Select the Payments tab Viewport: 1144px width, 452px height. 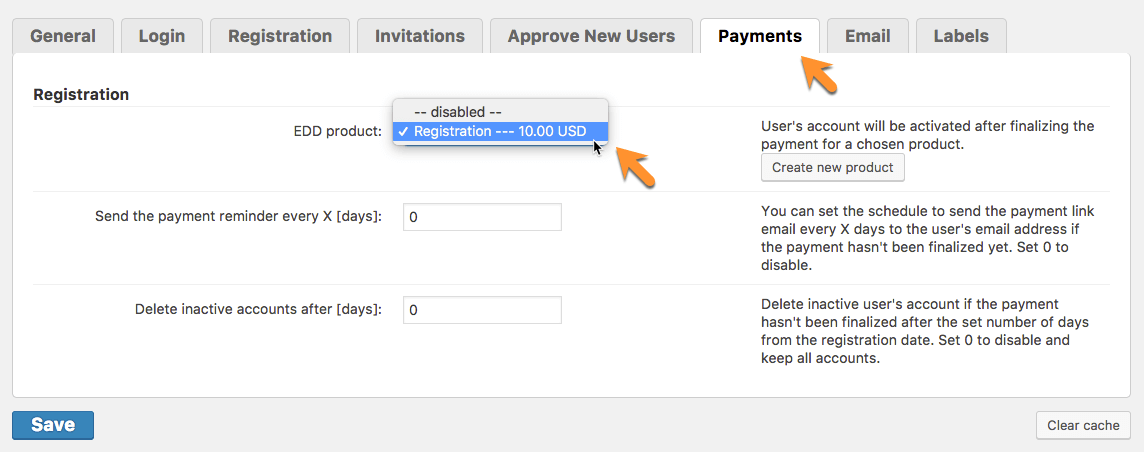click(x=760, y=36)
